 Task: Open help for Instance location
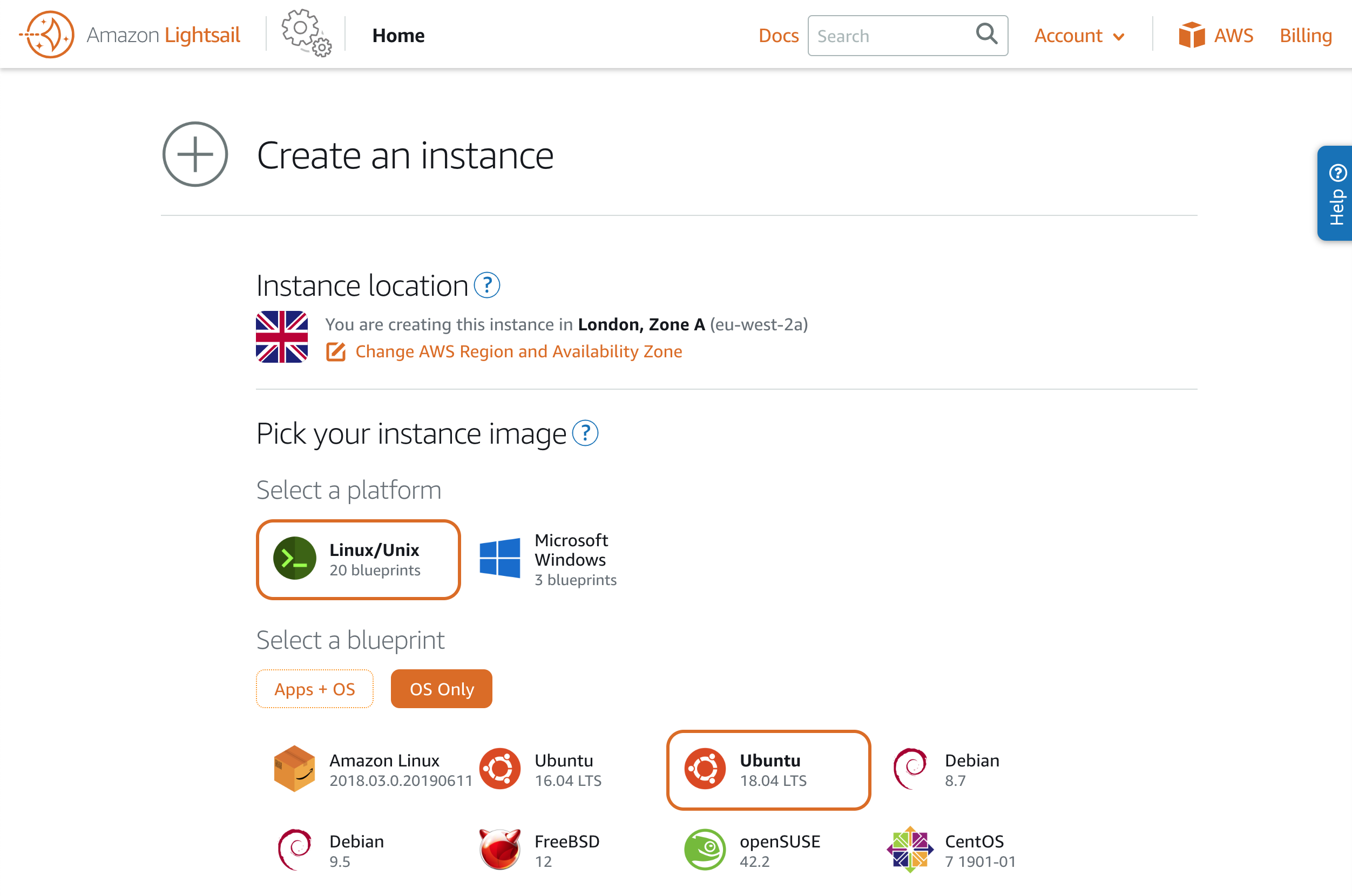pos(487,285)
